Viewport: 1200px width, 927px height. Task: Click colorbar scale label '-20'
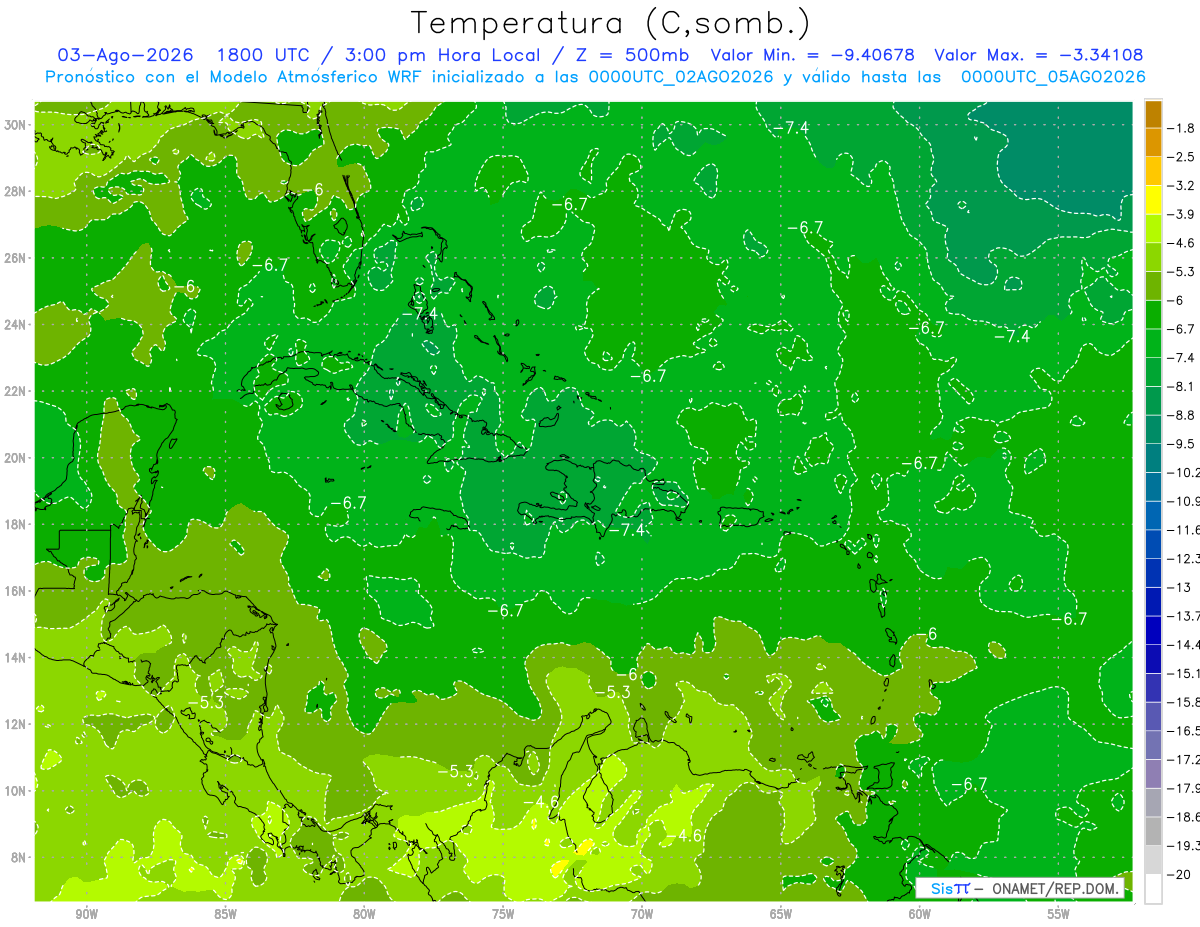(x=1180, y=875)
